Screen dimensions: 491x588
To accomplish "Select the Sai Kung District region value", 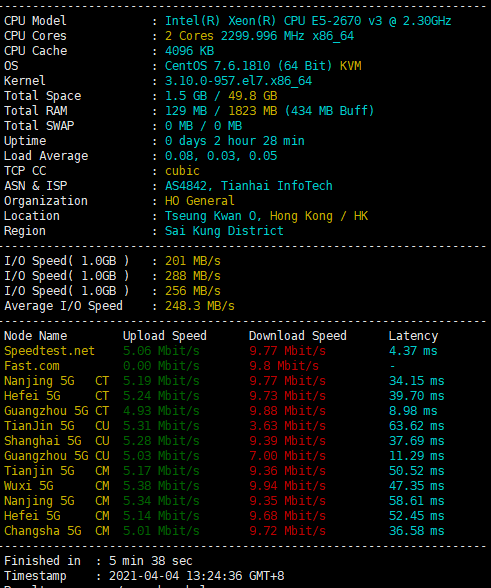I will pos(224,231).
